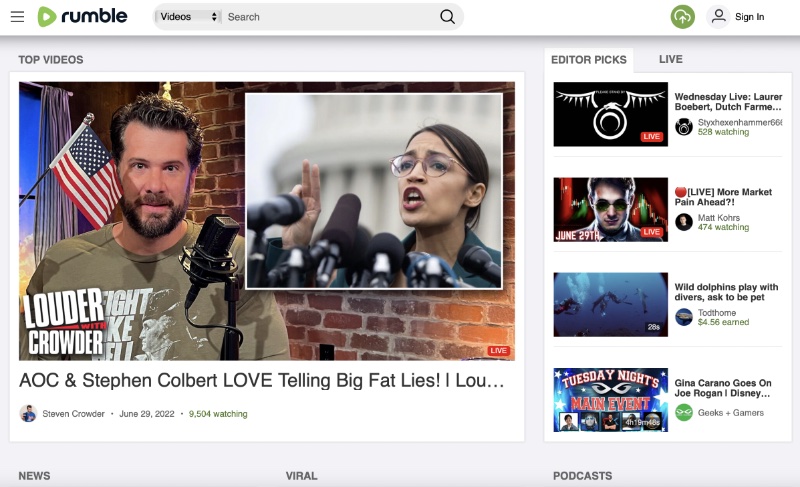The height and width of the screenshot is (487, 800).
Task: Click Matt Kohrs channel avatar
Action: (684, 222)
